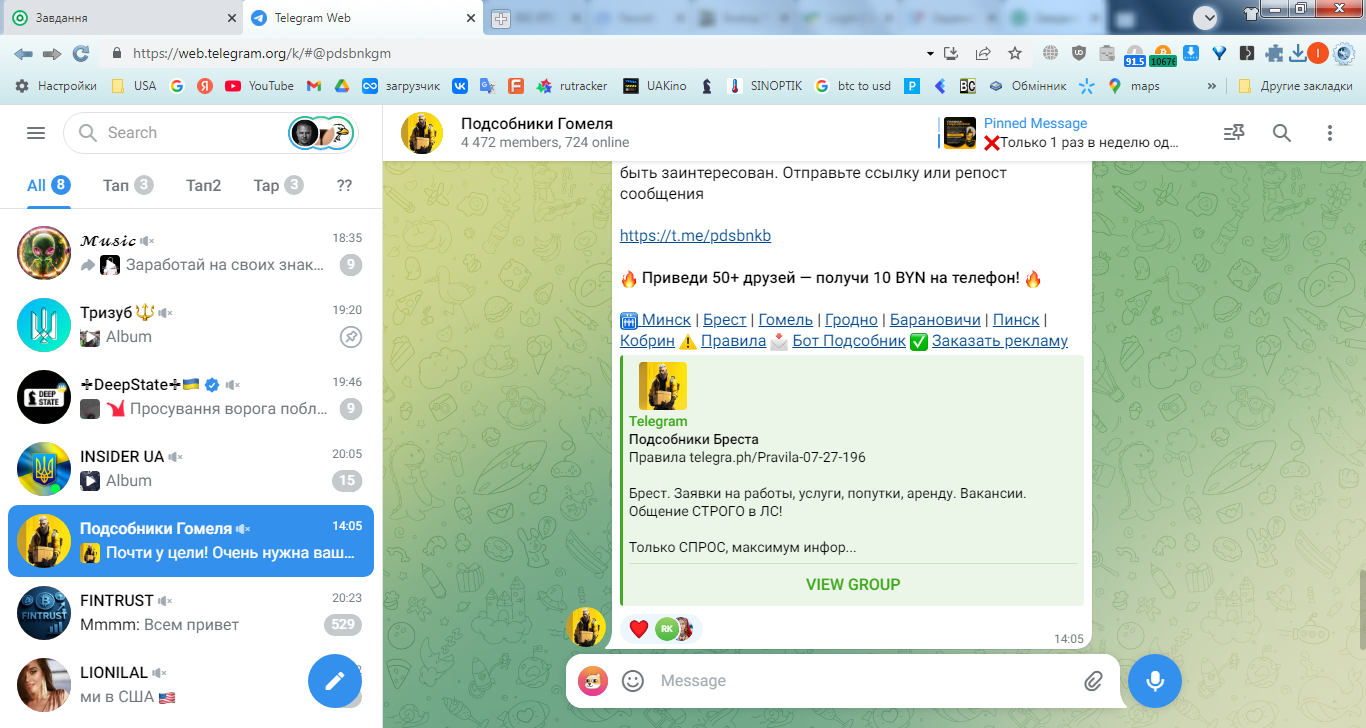Image resolution: width=1366 pixels, height=728 pixels.
Task: Go back with the browser arrow
Action: pos(23,53)
